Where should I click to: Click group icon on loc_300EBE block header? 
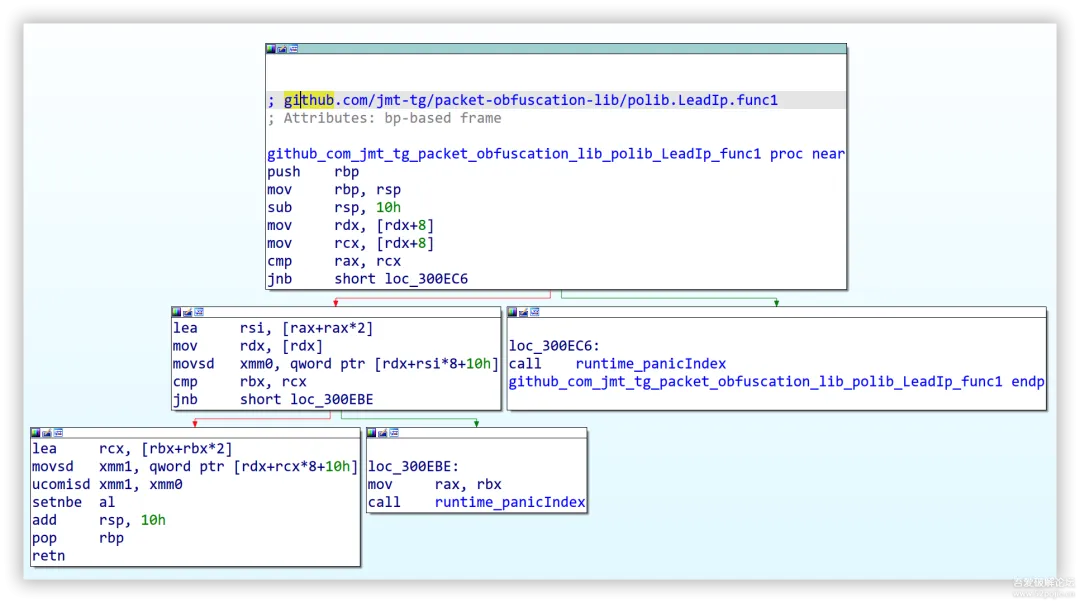pos(394,433)
